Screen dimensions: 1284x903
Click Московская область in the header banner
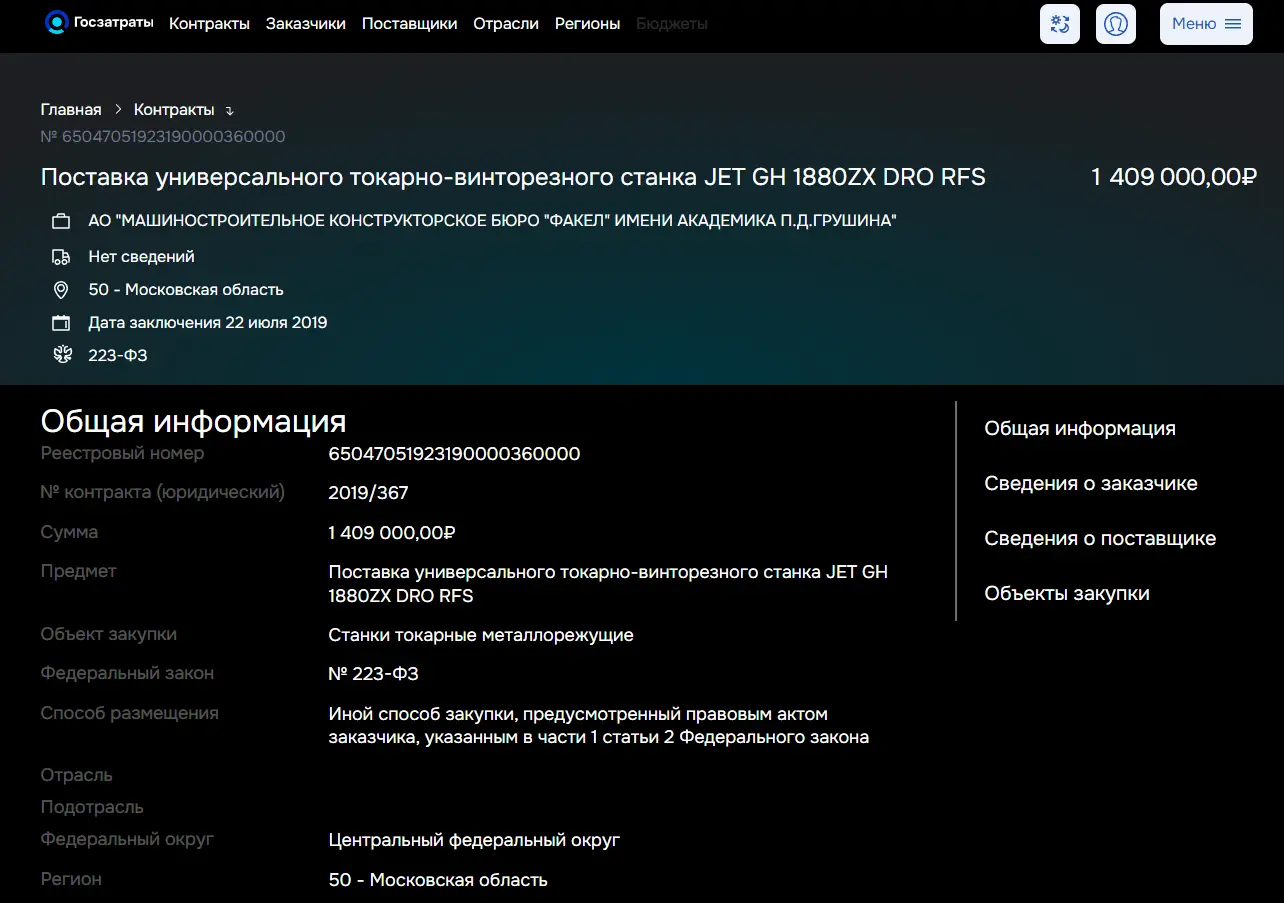[186, 290]
